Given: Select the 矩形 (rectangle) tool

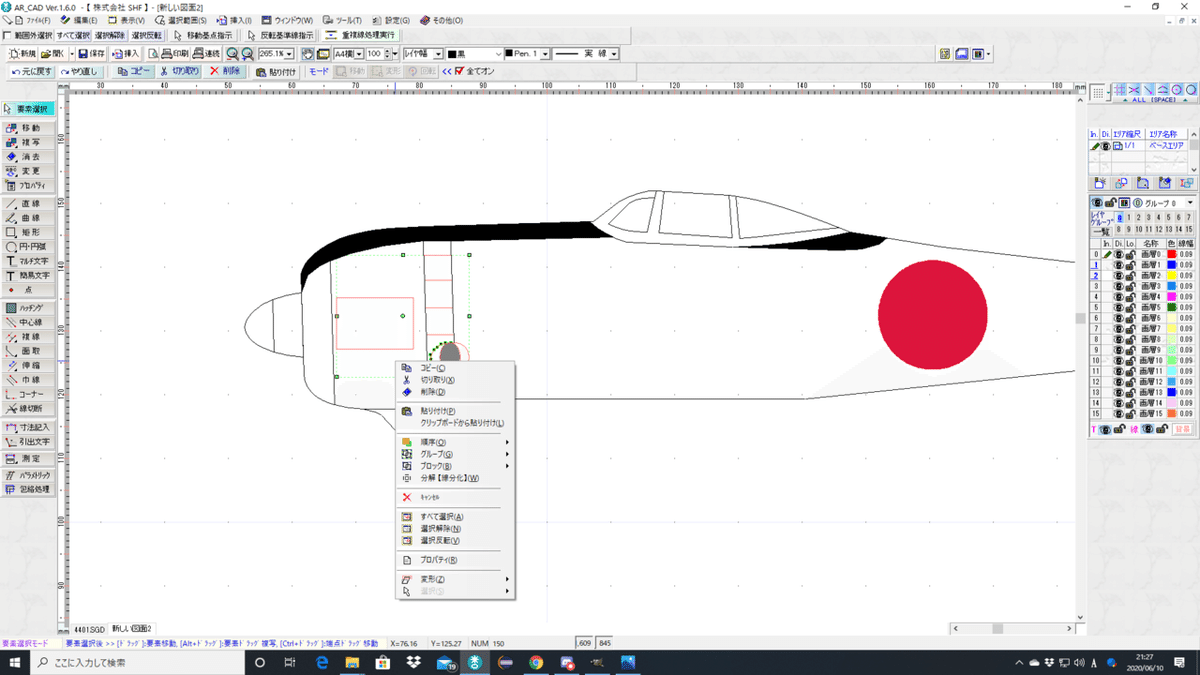Looking at the screenshot, I should [x=28, y=232].
